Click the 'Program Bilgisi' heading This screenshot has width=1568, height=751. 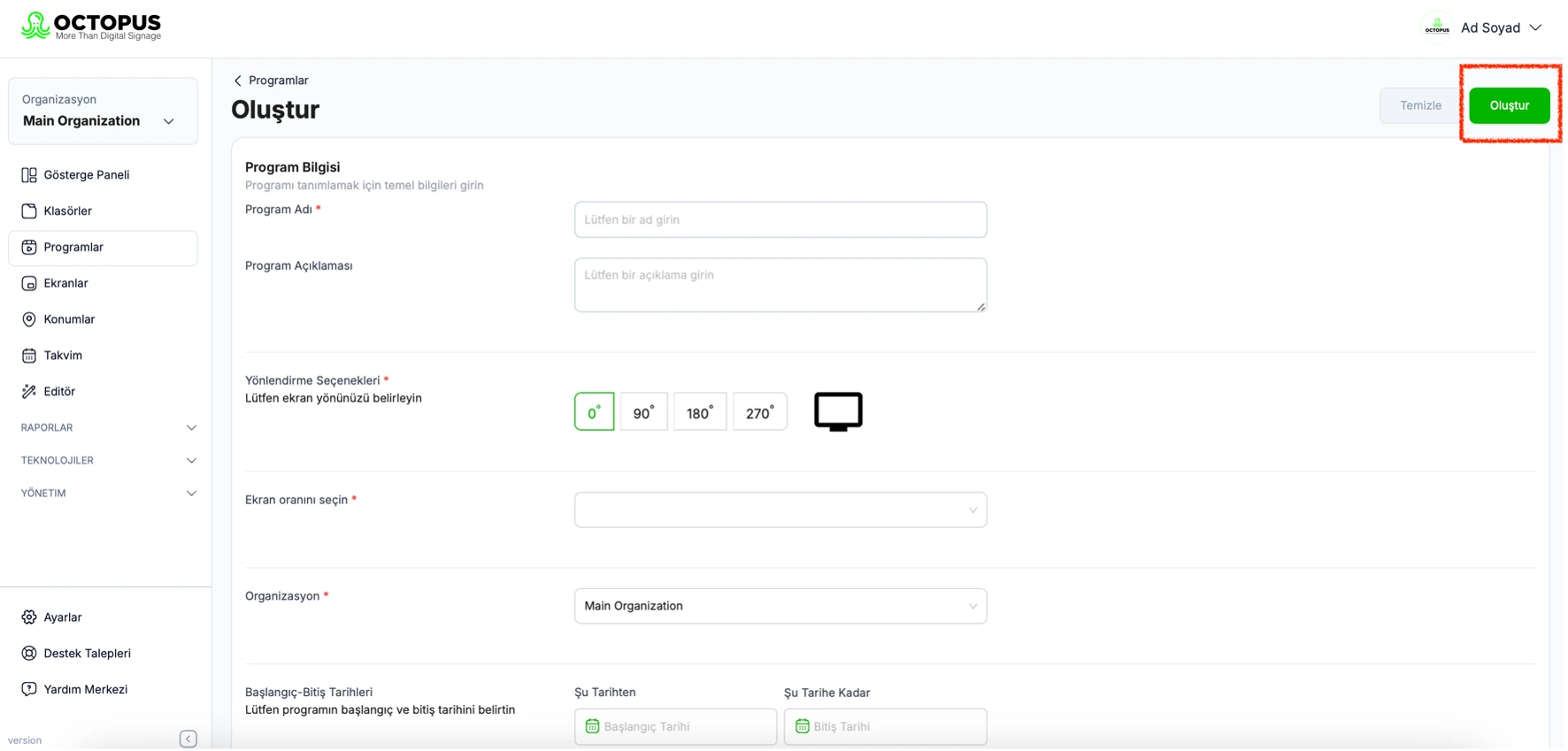click(x=293, y=167)
